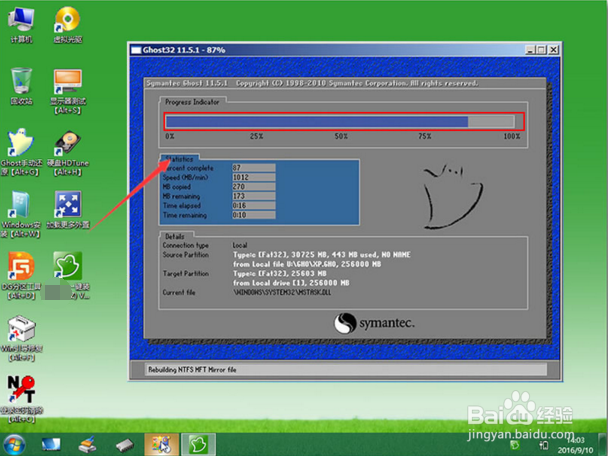Click the Symantec copyright header text

312,83
